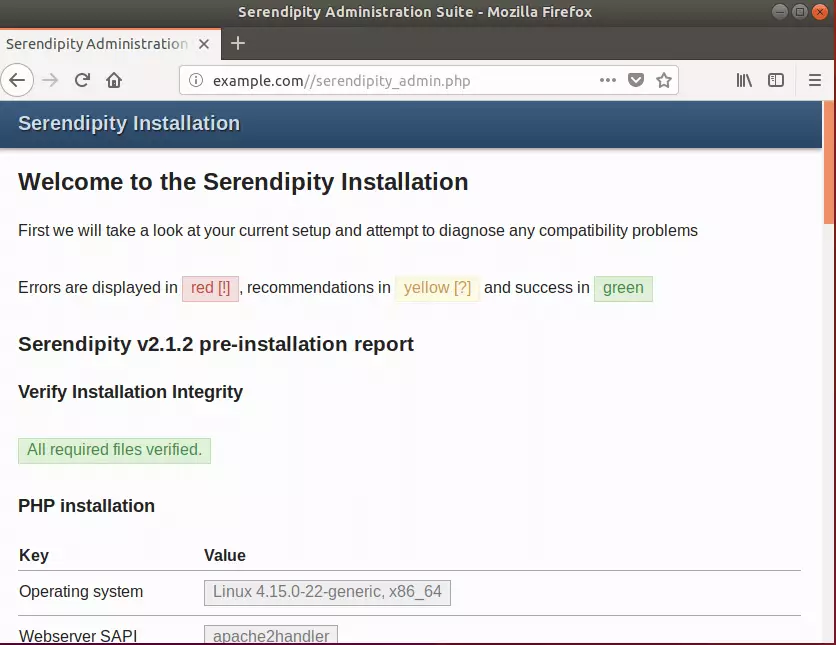Open the Firefox home page
The width and height of the screenshot is (836, 645).
114,80
